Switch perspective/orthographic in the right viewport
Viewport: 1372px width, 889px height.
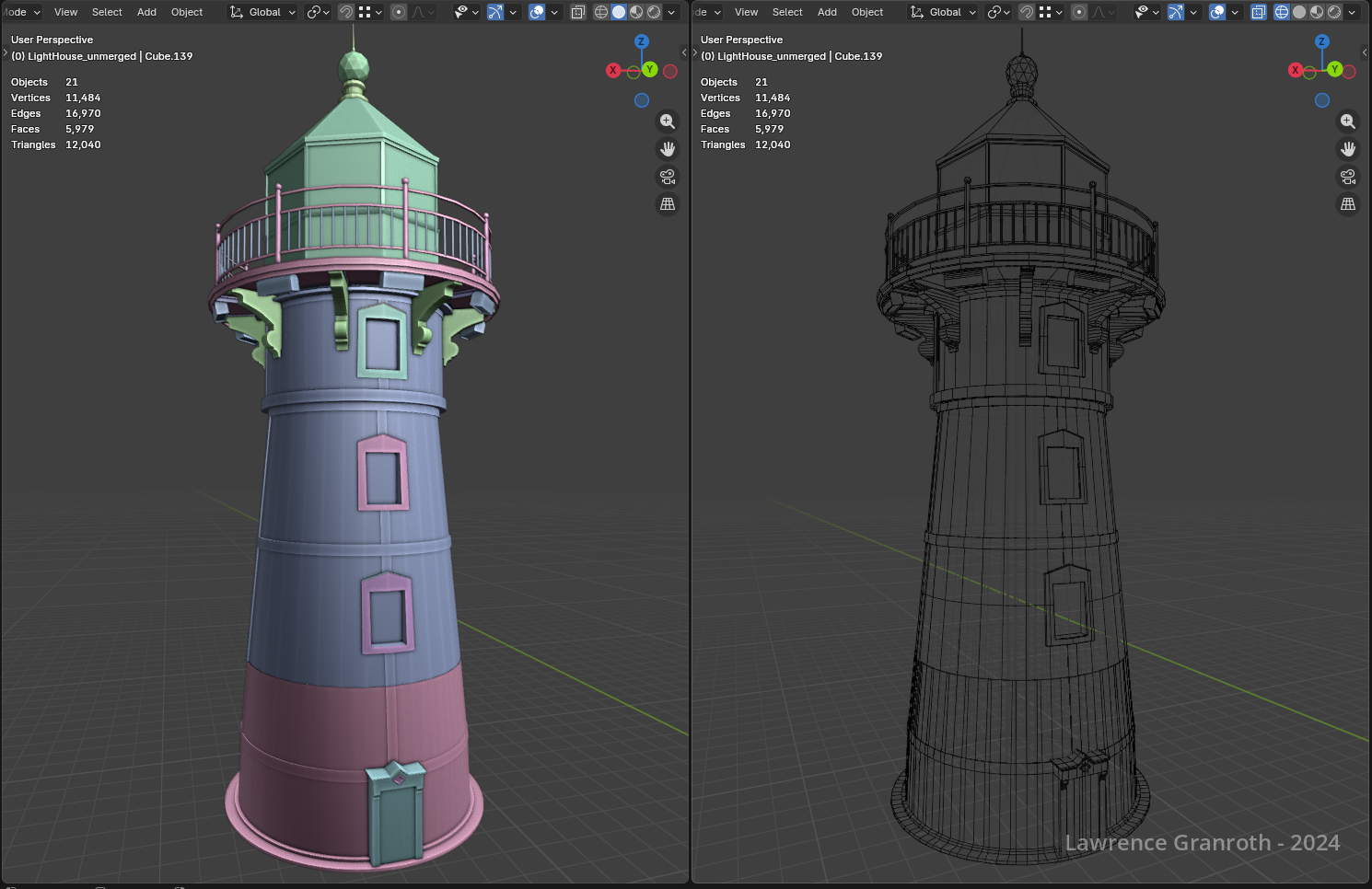[x=1348, y=204]
